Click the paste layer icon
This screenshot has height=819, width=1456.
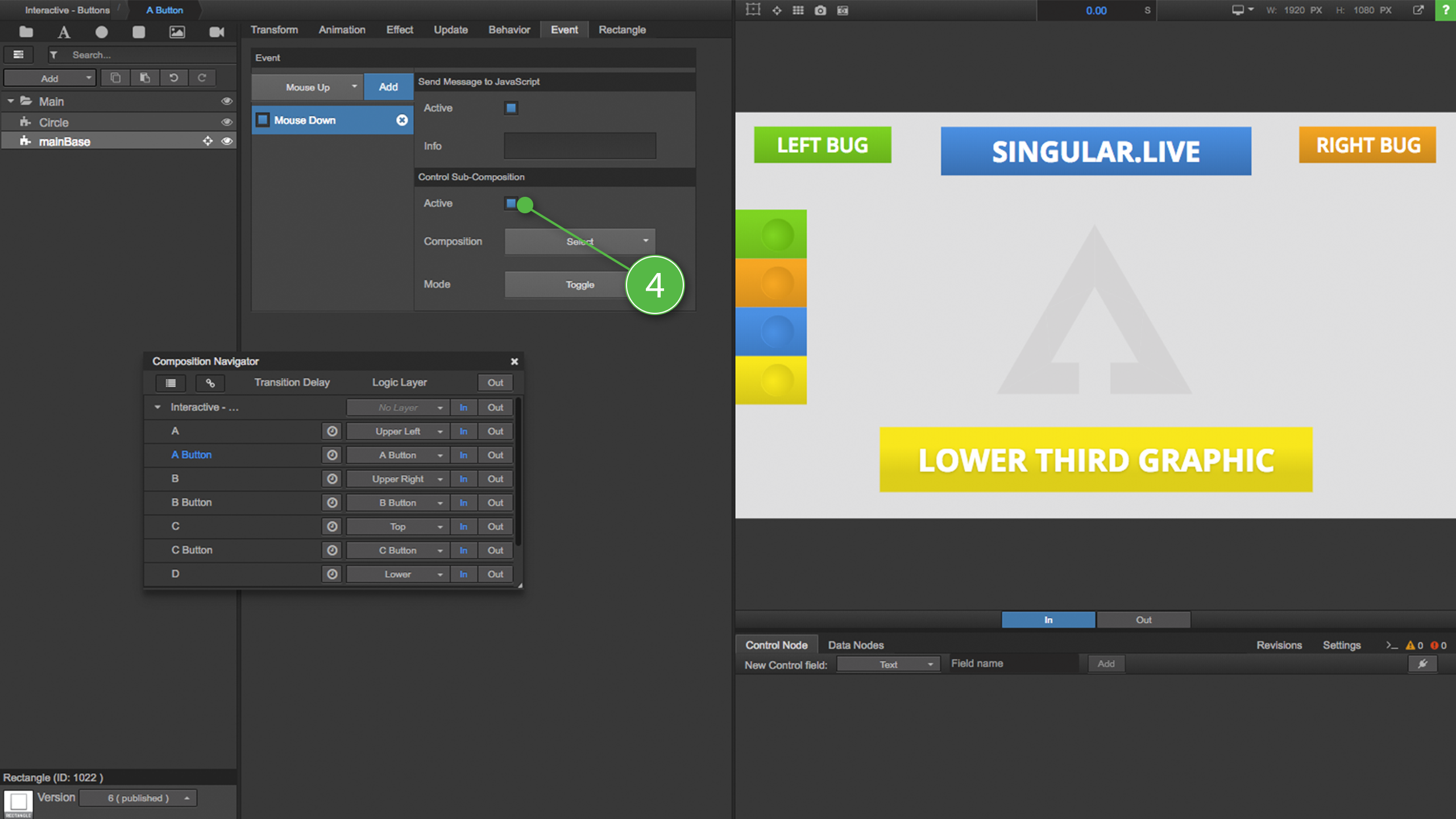(145, 78)
